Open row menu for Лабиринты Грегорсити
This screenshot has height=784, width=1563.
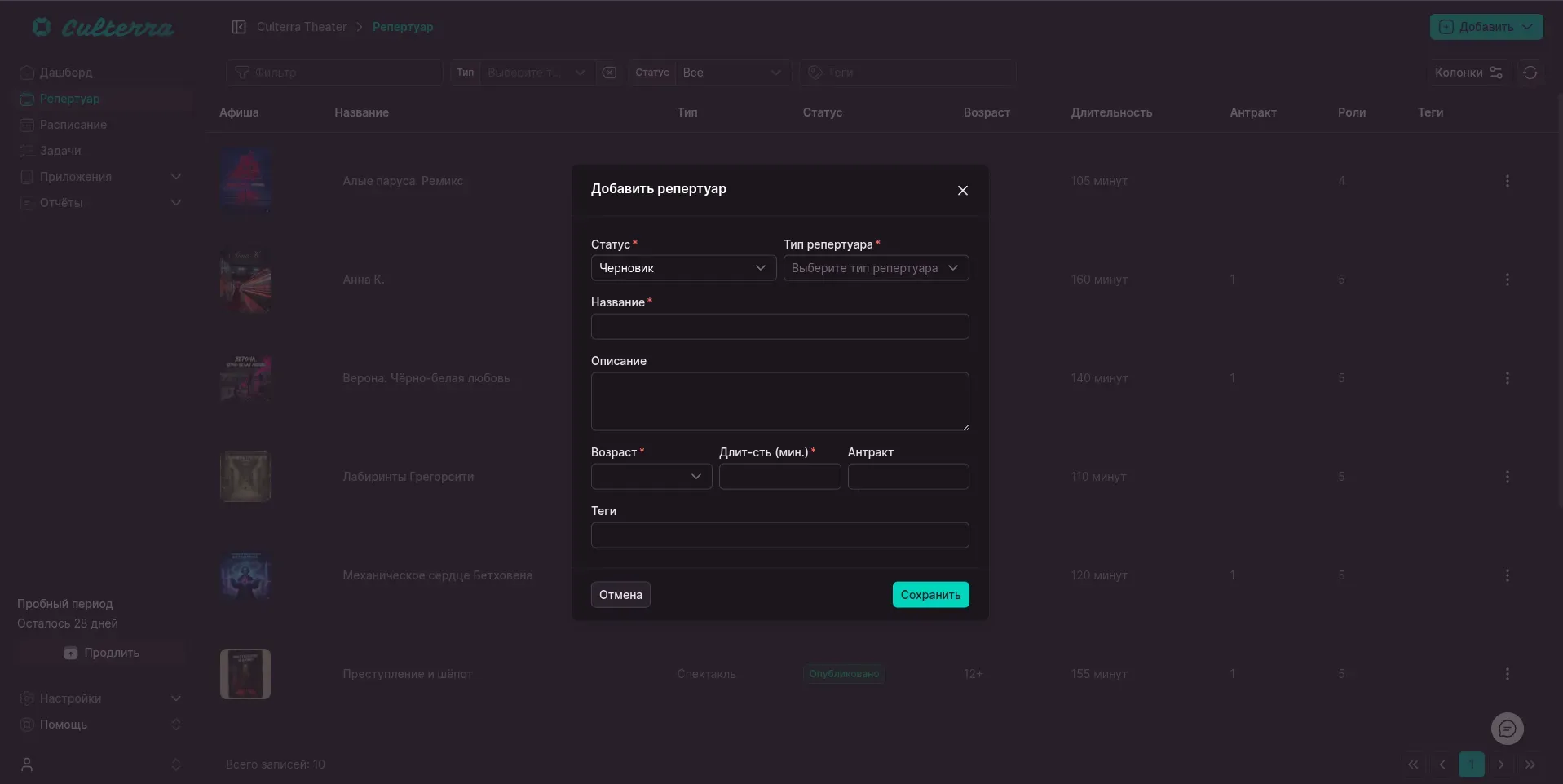pos(1507,477)
